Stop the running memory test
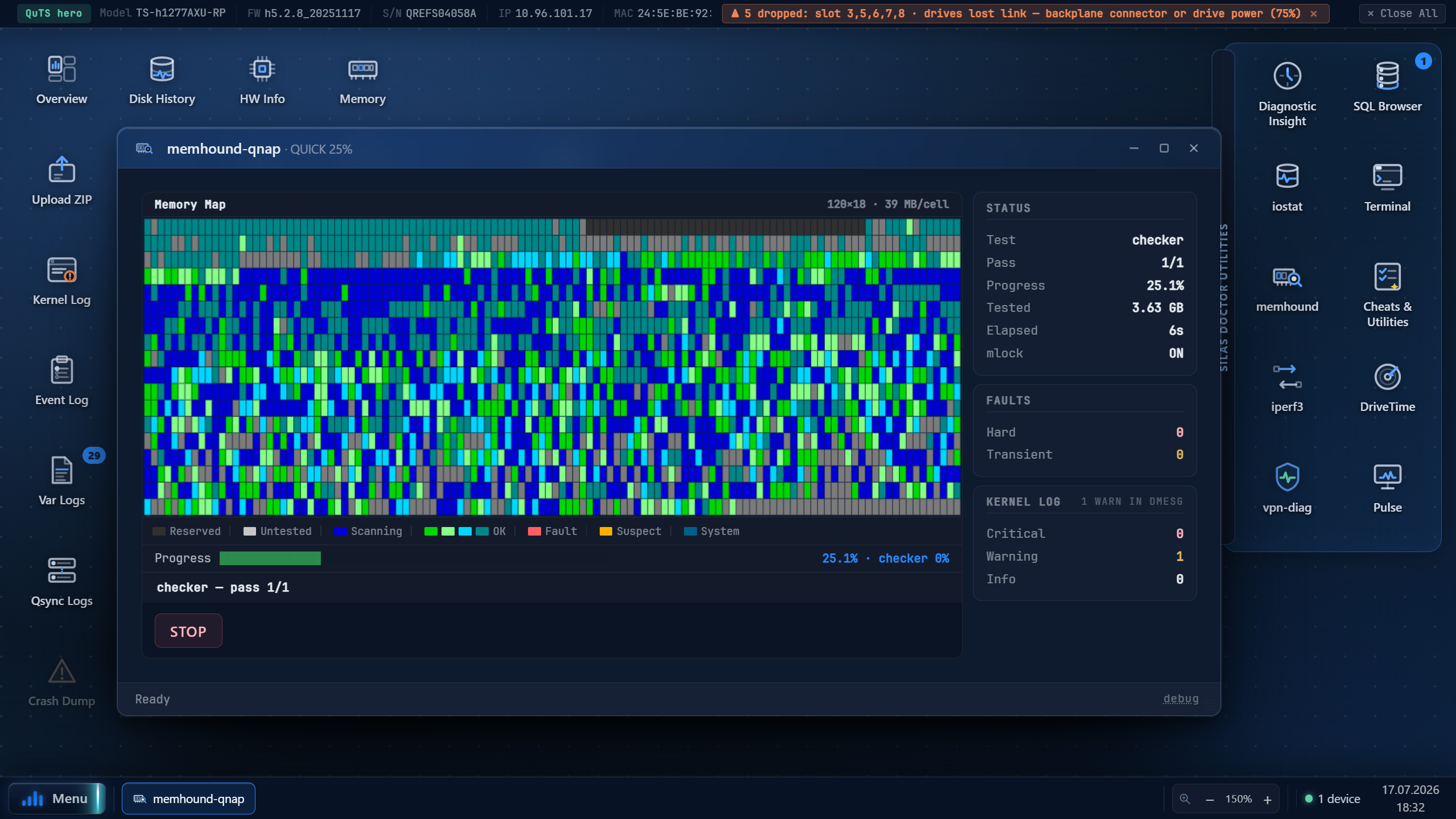The height and width of the screenshot is (819, 1456). (188, 631)
